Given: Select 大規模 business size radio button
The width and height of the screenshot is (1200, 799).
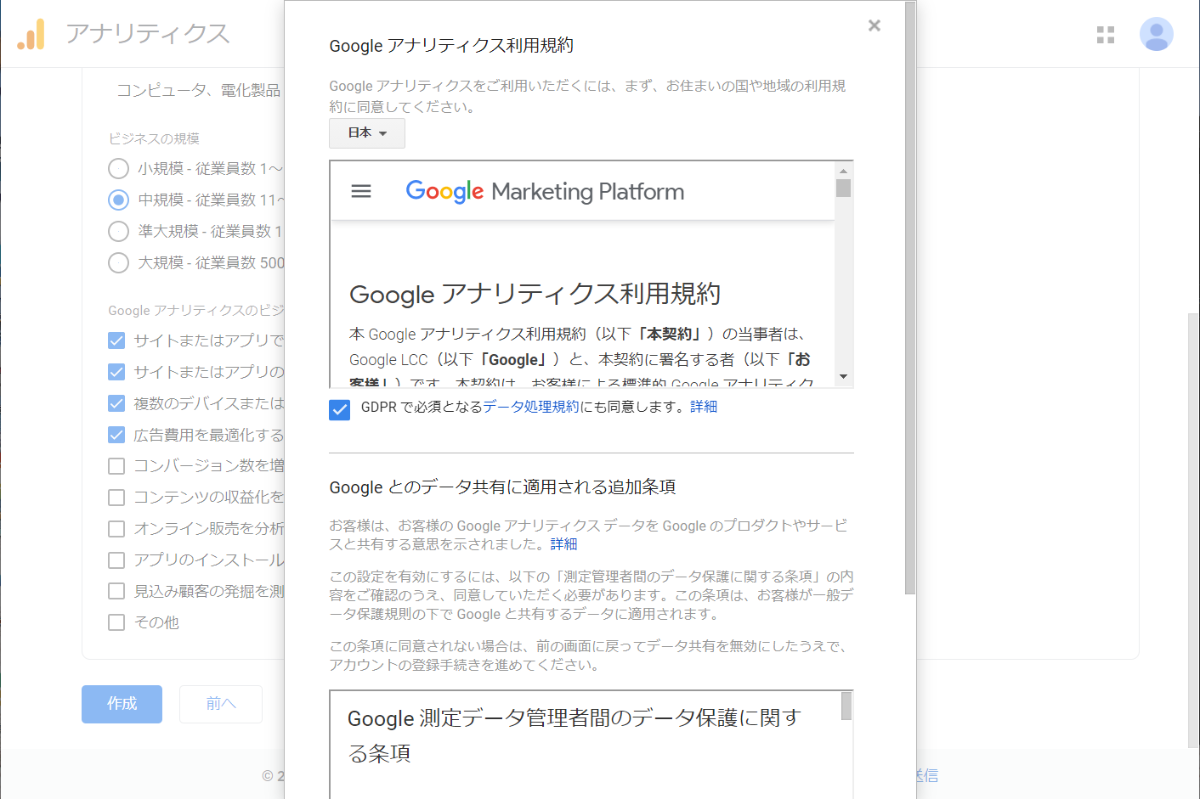Looking at the screenshot, I should [118, 263].
